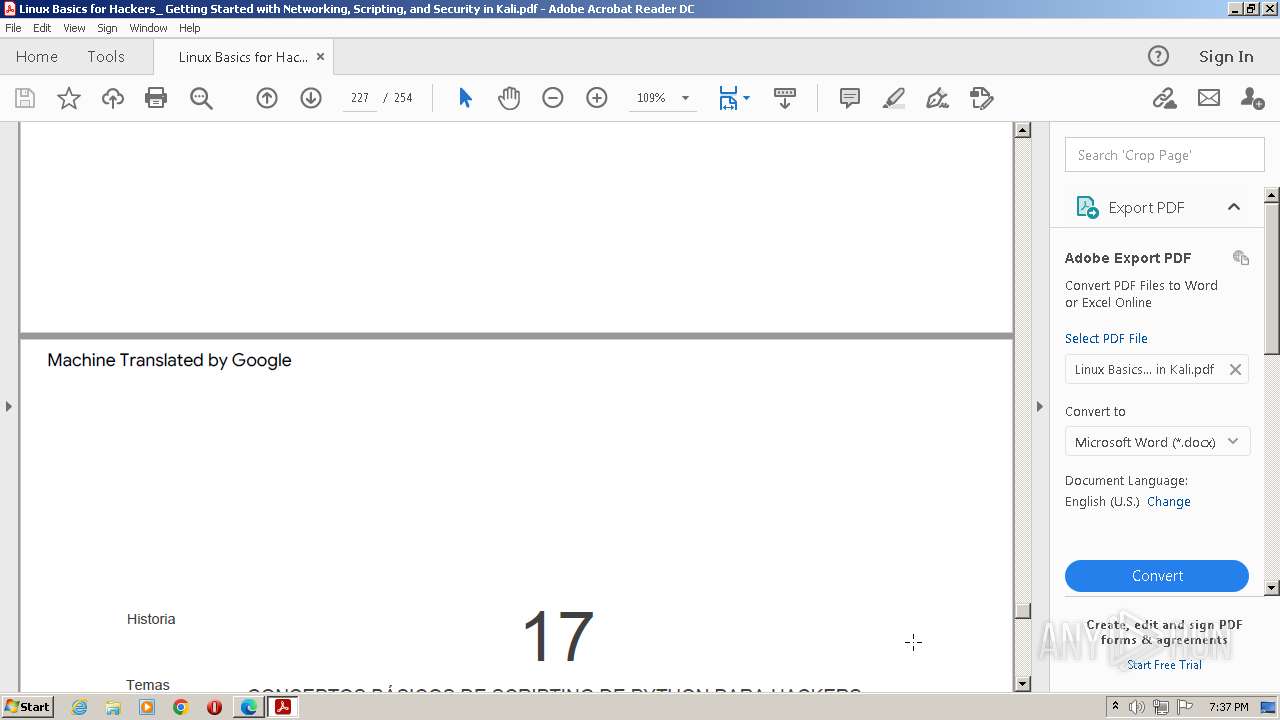Switch to the Tools tab

[x=106, y=56]
